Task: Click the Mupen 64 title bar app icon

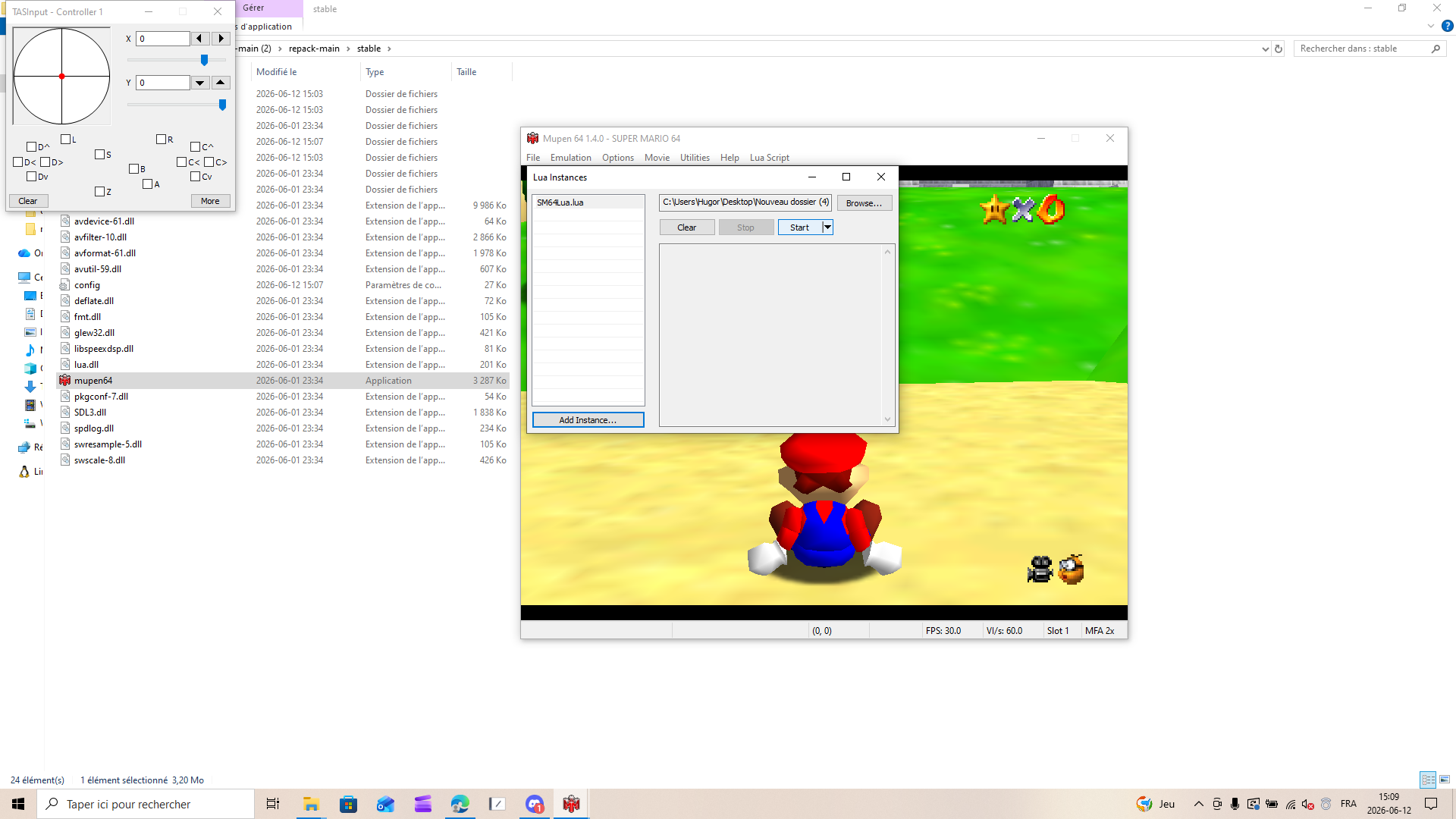Action: click(532, 139)
